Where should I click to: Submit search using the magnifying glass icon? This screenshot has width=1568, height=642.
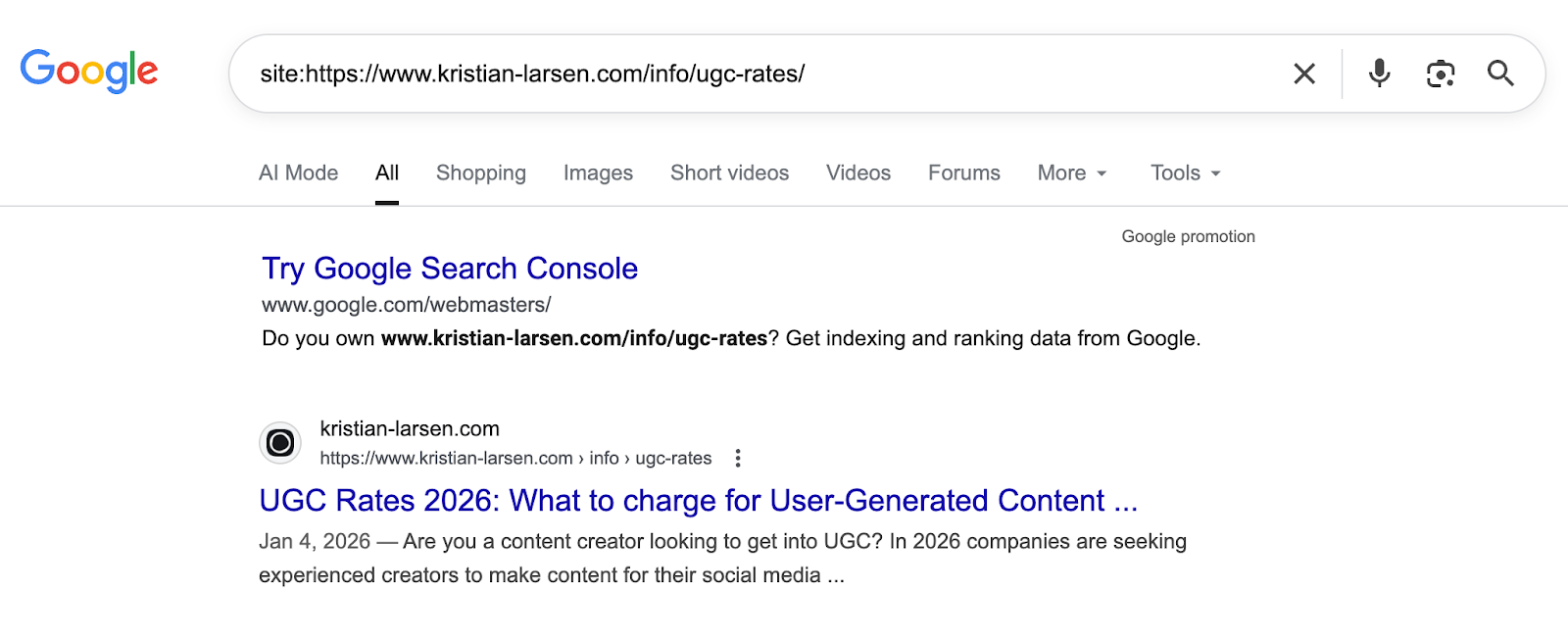(x=1500, y=74)
